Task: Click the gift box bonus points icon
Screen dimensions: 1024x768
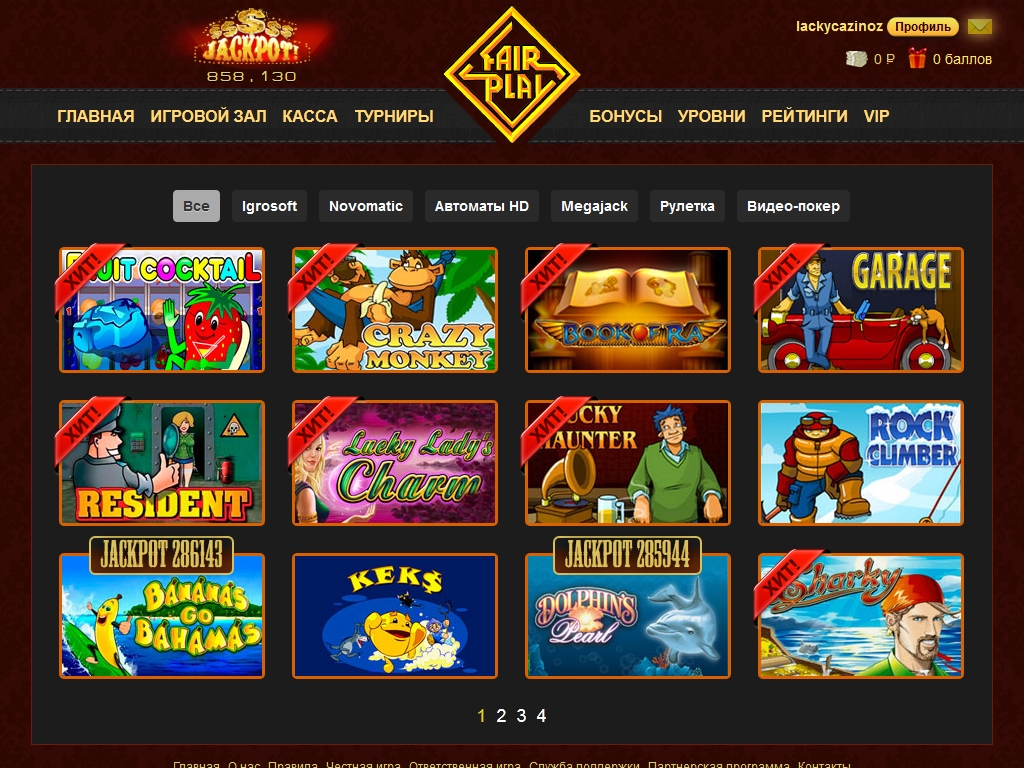Action: click(x=917, y=58)
